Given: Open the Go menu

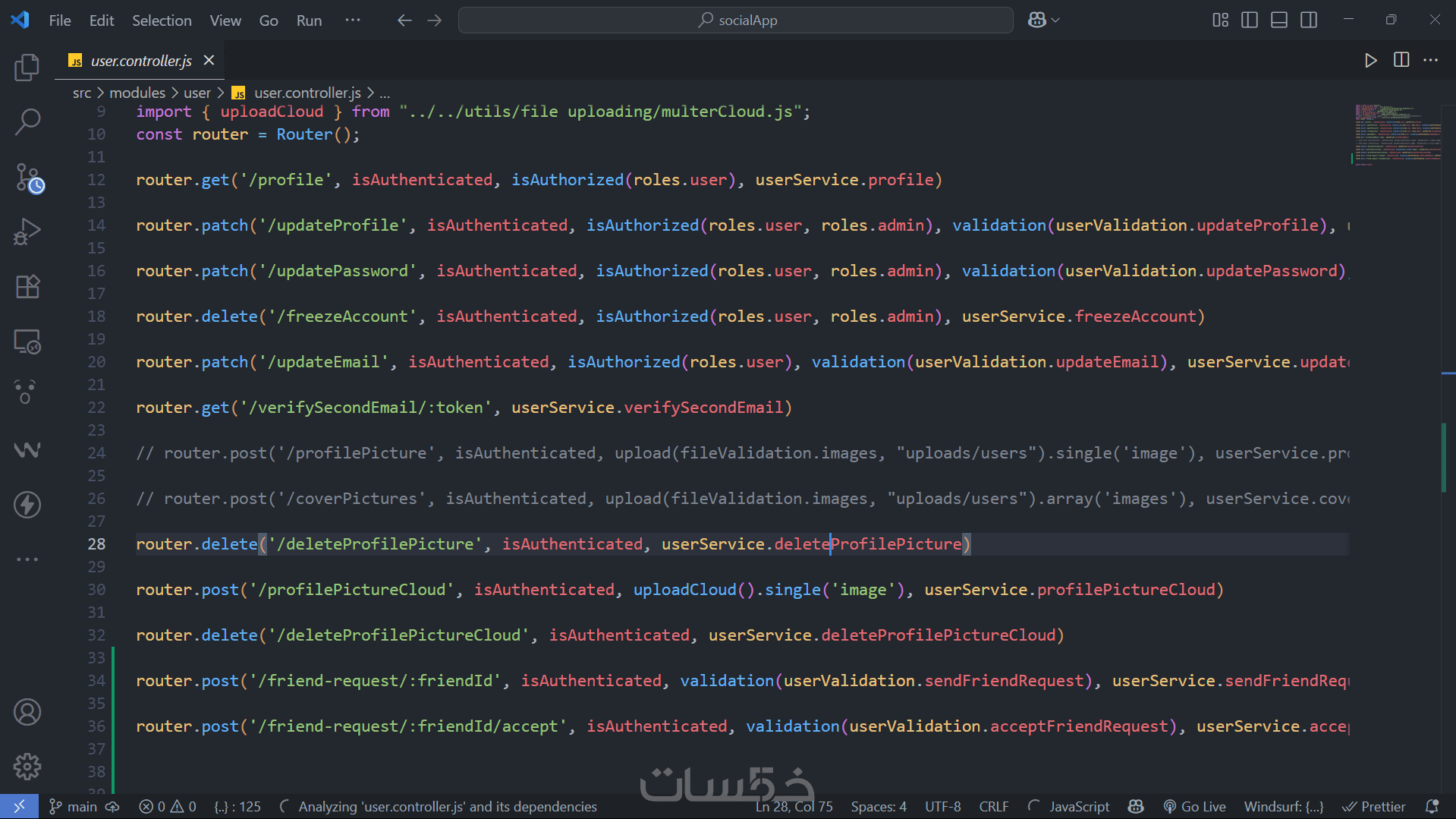Looking at the screenshot, I should pyautogui.click(x=269, y=20).
